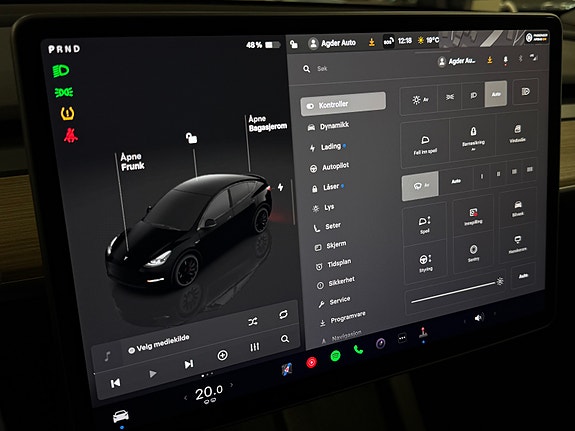575x431 pixels.
Task: Open the Service menu
Action: coord(334,302)
